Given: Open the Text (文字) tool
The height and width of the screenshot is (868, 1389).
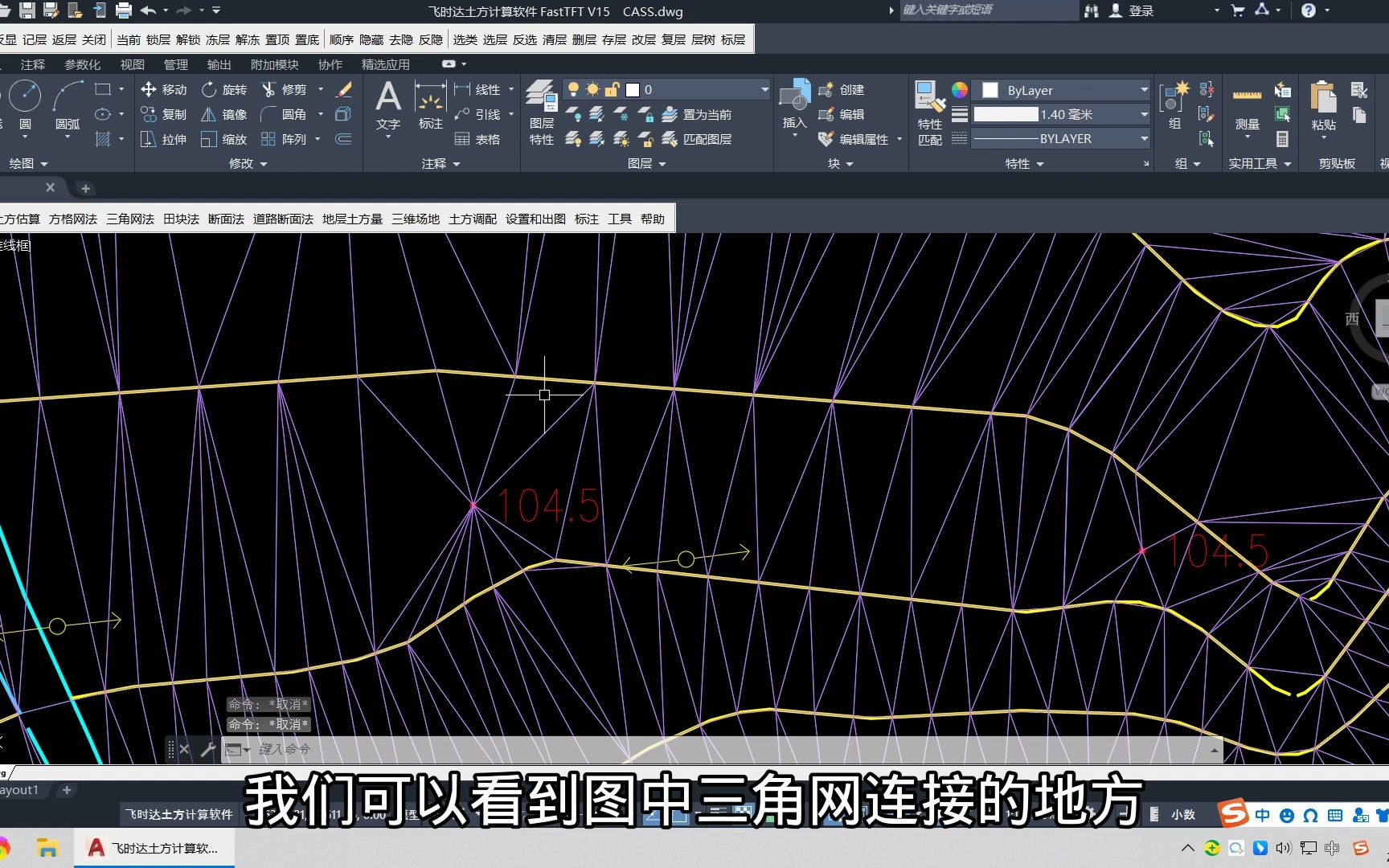Looking at the screenshot, I should (388, 104).
